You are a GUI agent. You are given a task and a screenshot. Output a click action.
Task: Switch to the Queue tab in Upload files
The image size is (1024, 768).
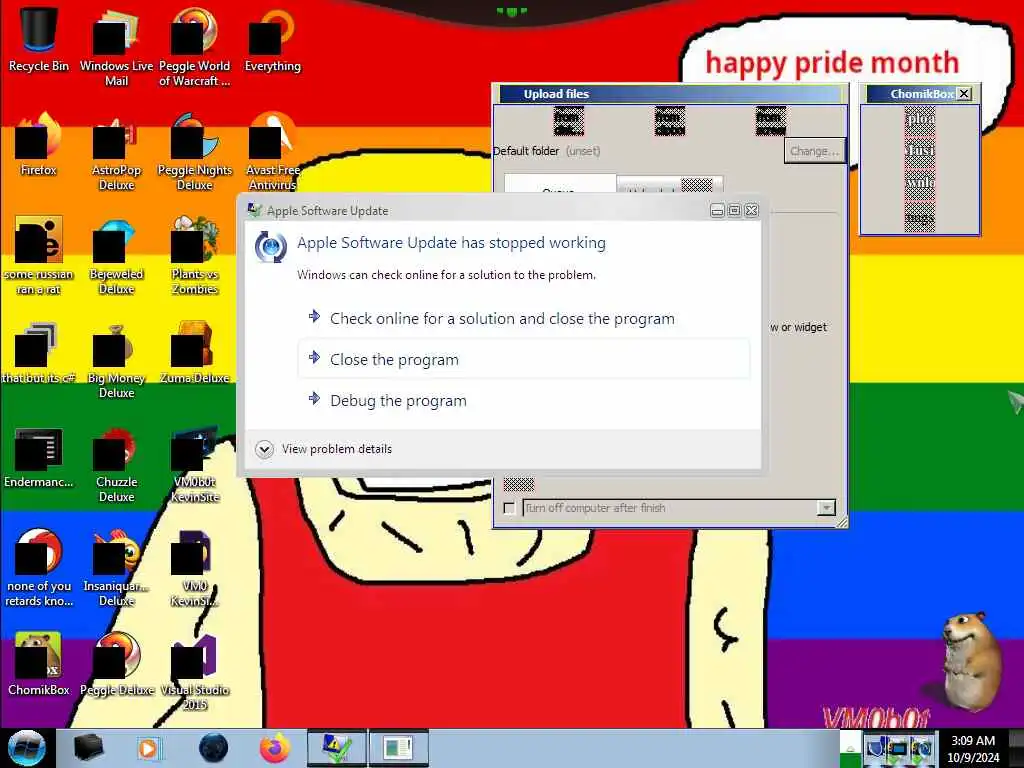pos(560,184)
